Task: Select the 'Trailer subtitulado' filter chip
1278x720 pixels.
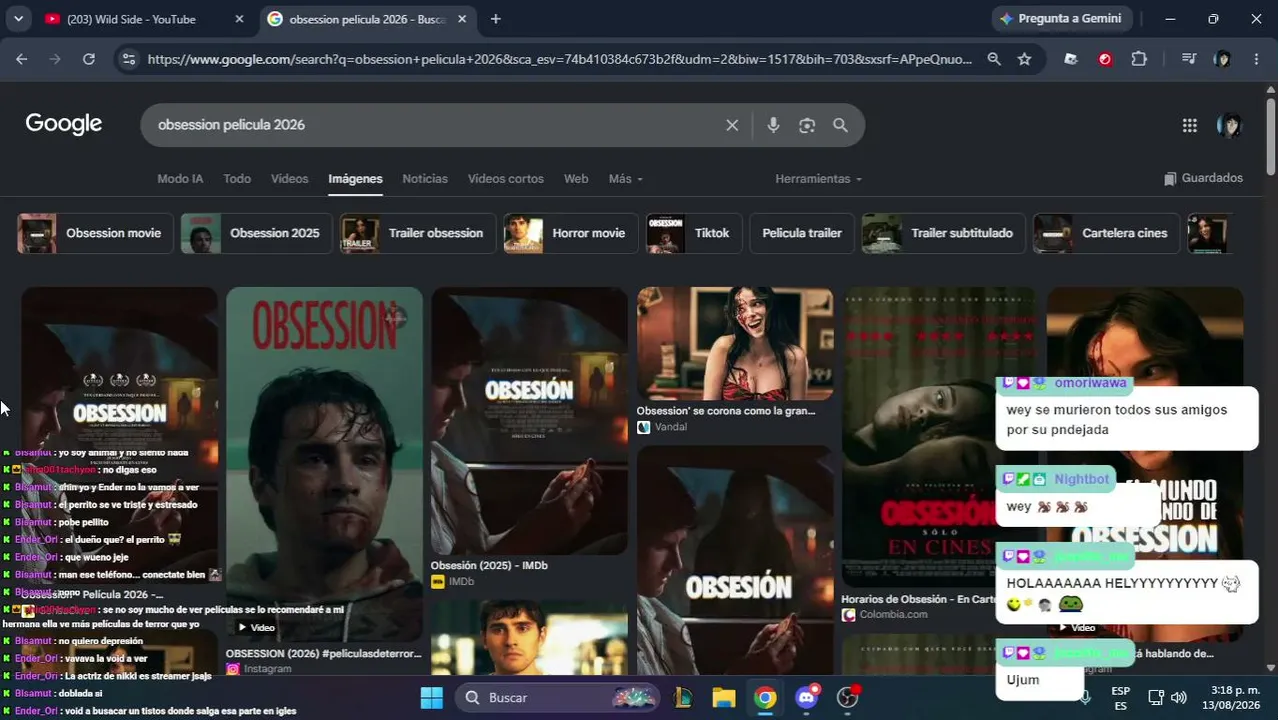Action: 944,233
